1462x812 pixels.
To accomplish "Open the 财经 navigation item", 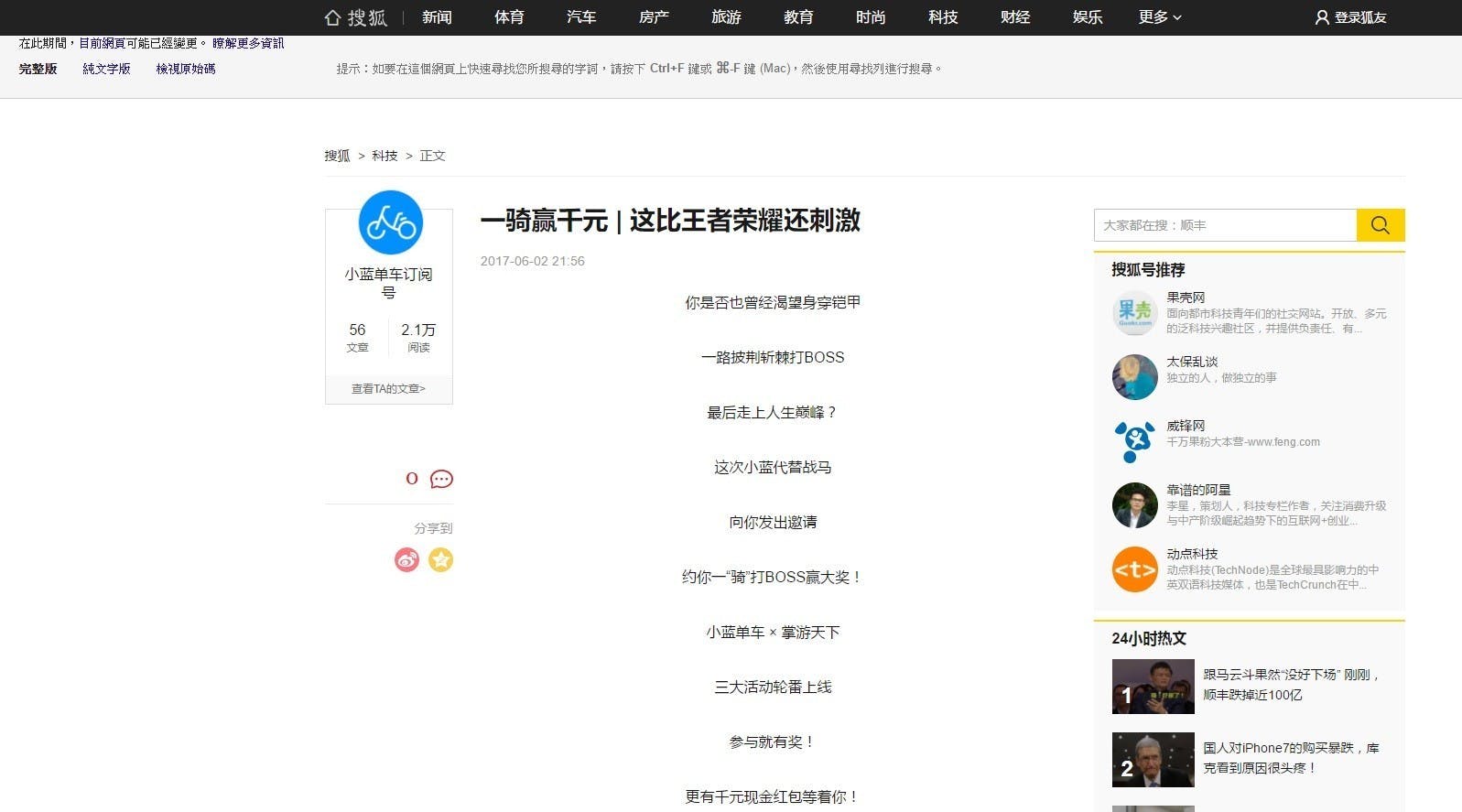I will (1015, 17).
